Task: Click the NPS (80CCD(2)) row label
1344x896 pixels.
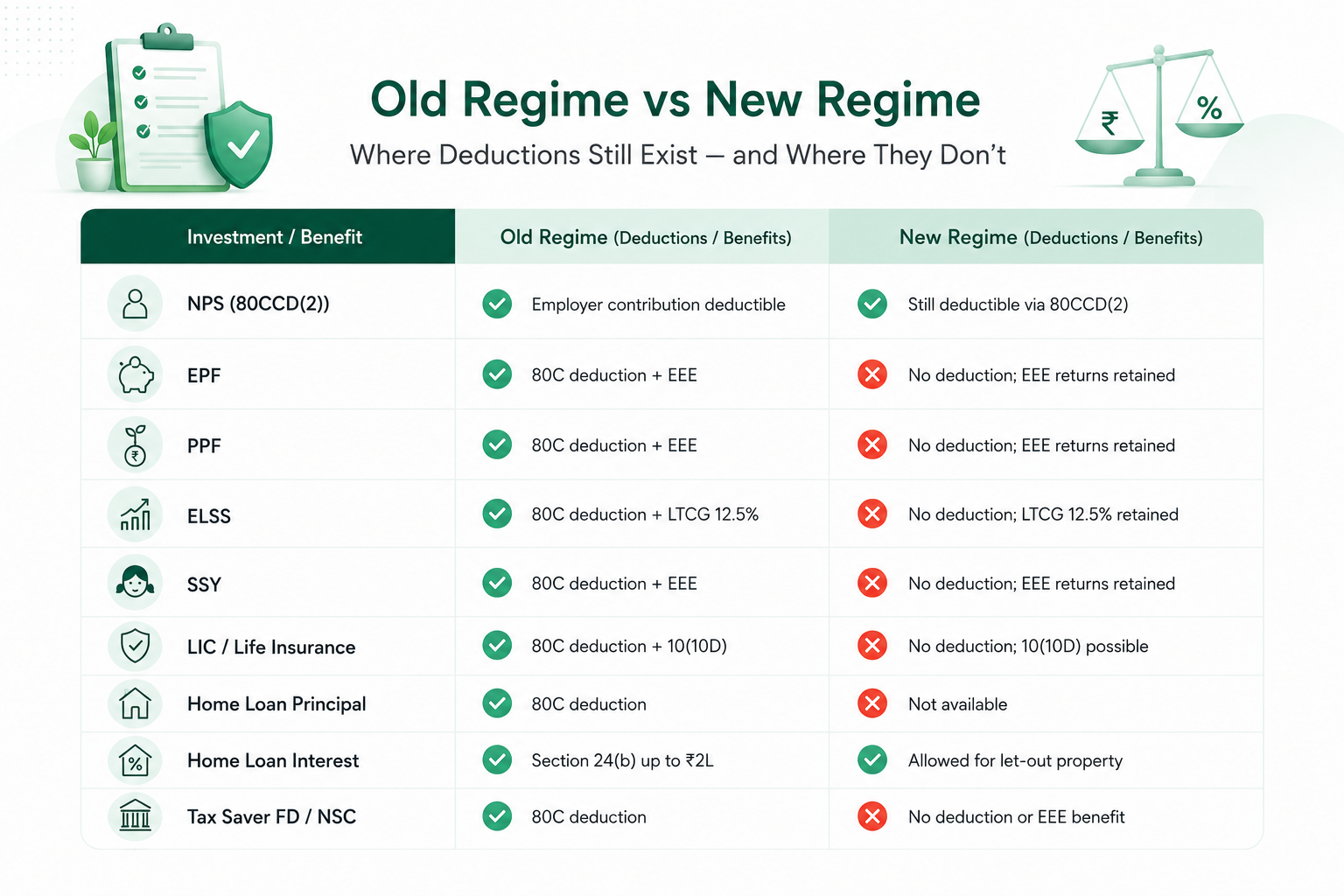Action: coord(258,304)
